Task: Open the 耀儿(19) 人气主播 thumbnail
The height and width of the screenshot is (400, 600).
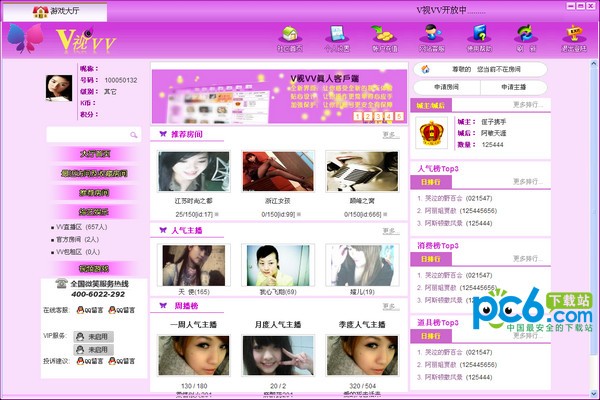Action: [x=362, y=265]
